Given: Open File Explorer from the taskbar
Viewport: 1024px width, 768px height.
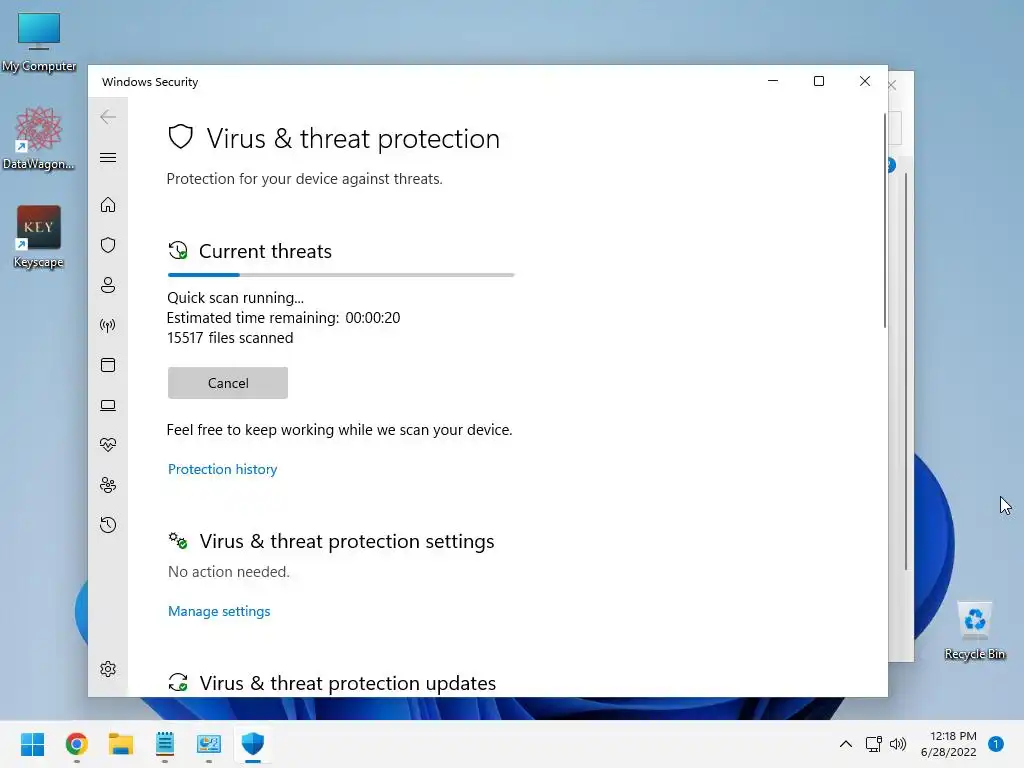Looking at the screenshot, I should click(x=121, y=744).
